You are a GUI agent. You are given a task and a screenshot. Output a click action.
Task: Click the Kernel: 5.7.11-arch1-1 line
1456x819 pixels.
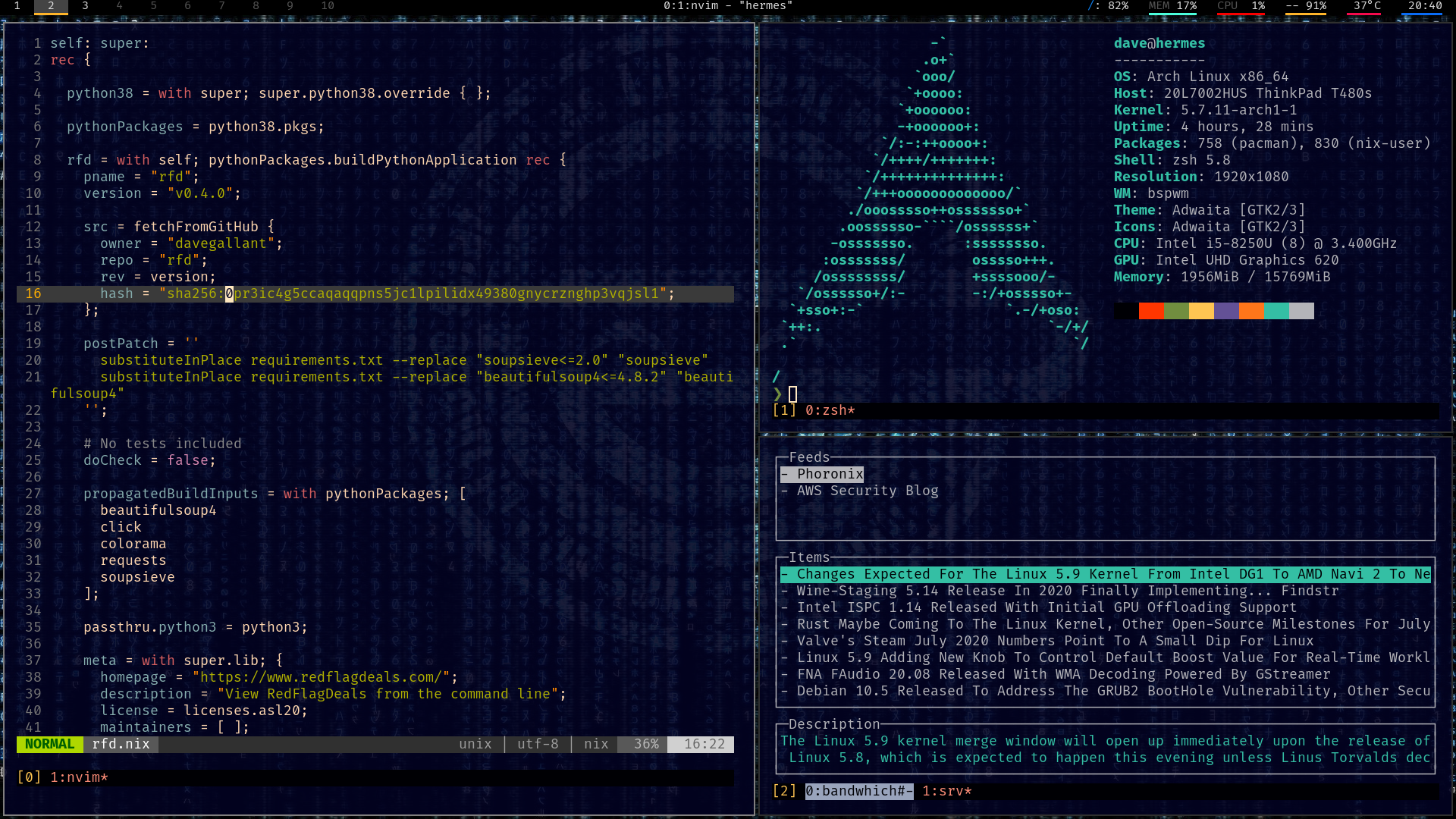coord(1205,110)
